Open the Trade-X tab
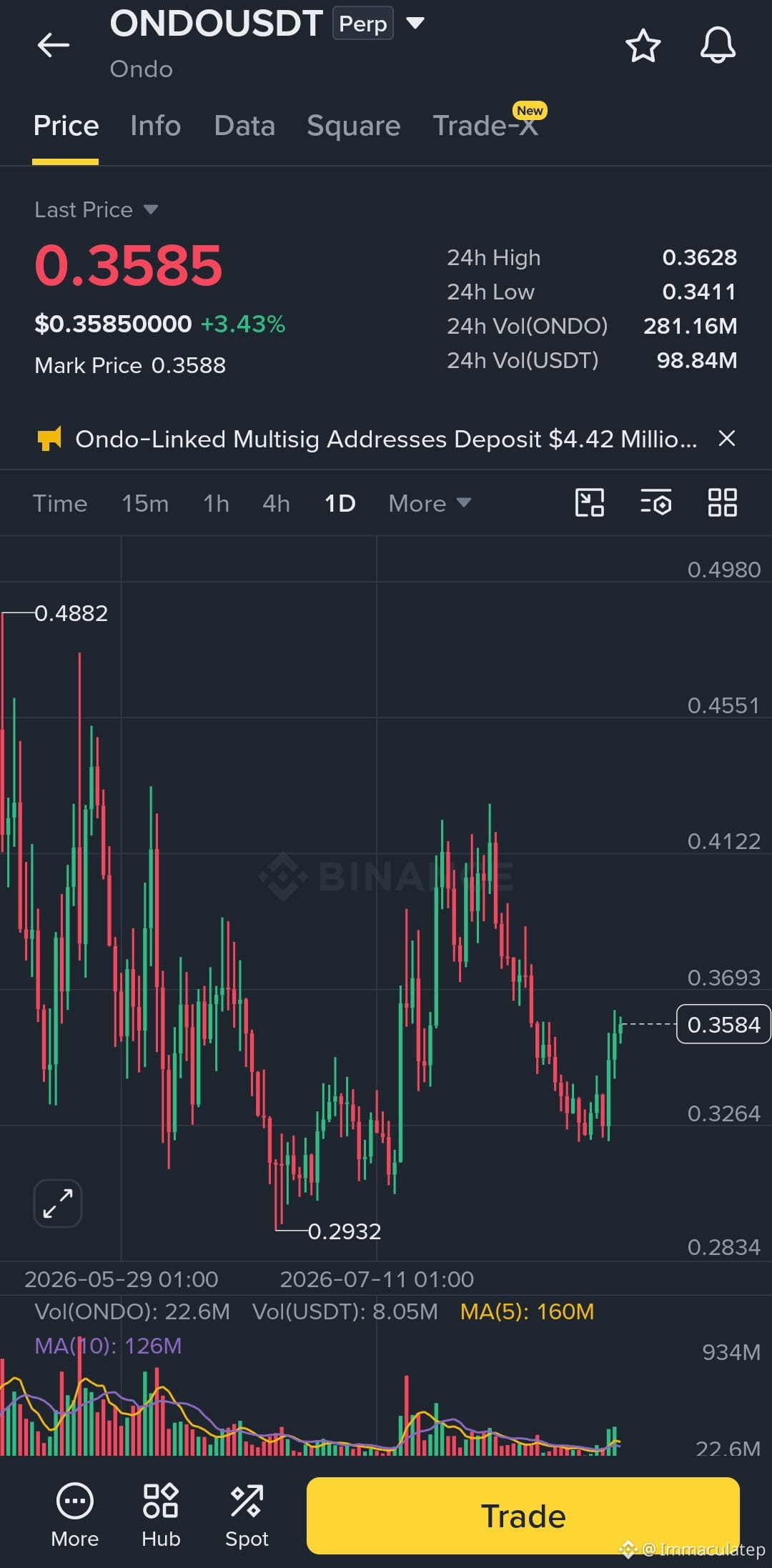The width and height of the screenshot is (772, 1568). (485, 126)
